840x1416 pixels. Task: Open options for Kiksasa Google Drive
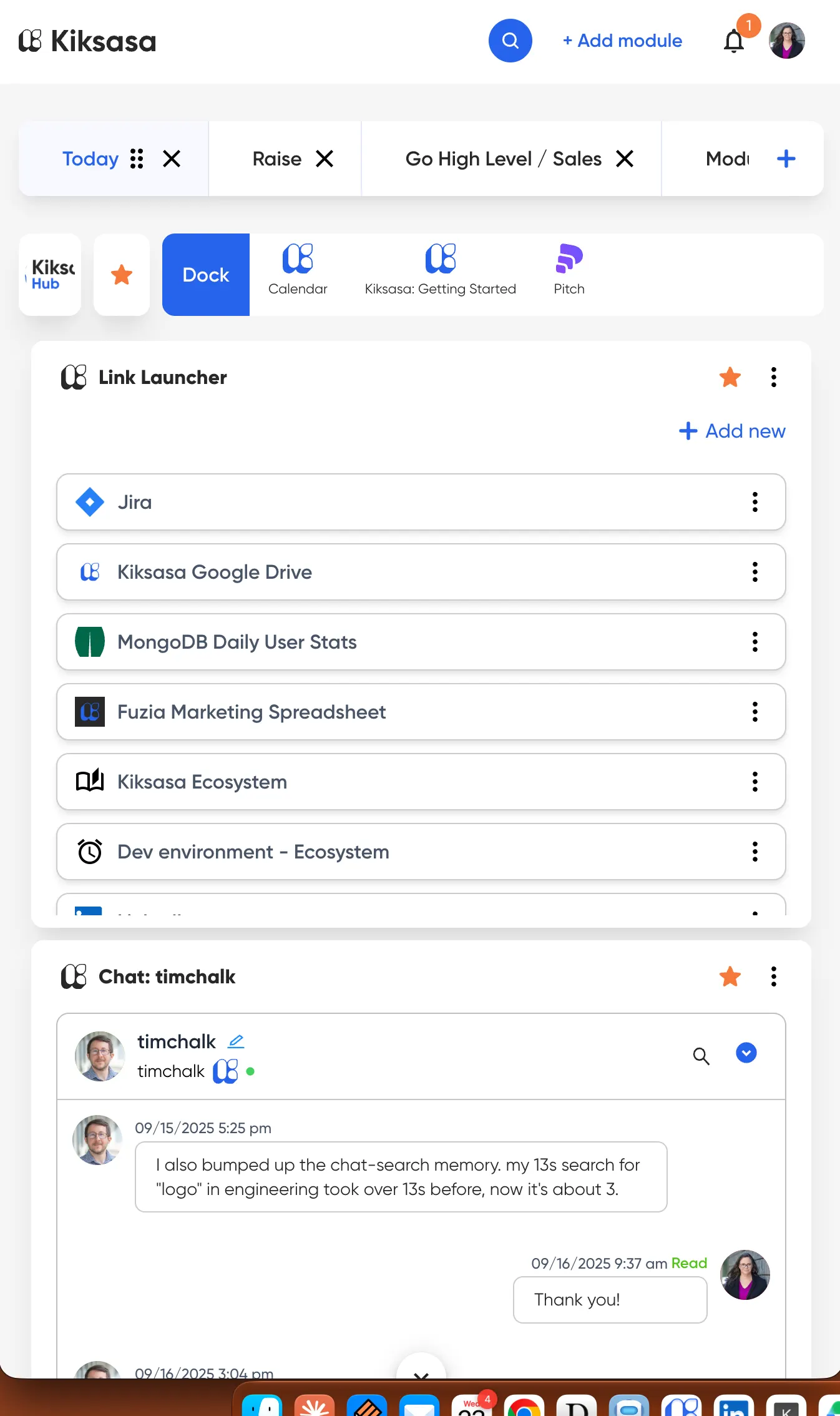(755, 572)
